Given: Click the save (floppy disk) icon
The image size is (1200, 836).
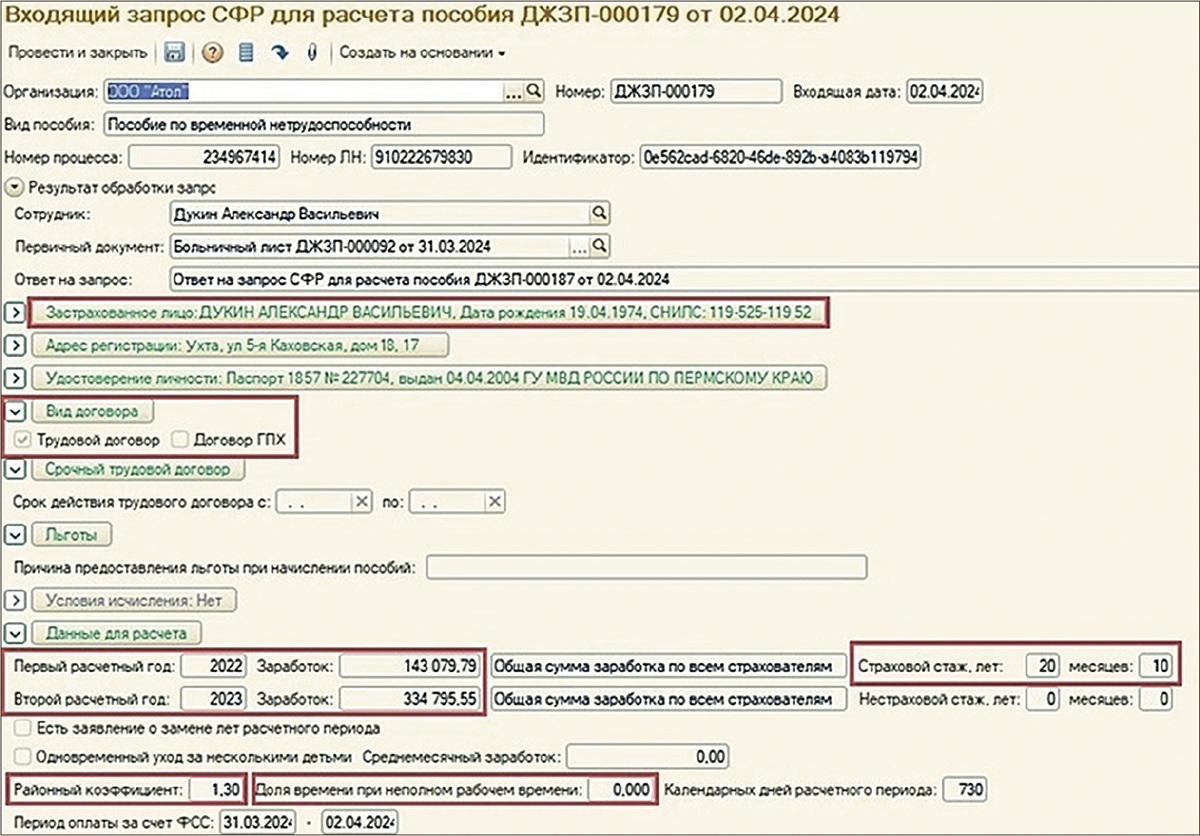Looking at the screenshot, I should pyautogui.click(x=173, y=52).
